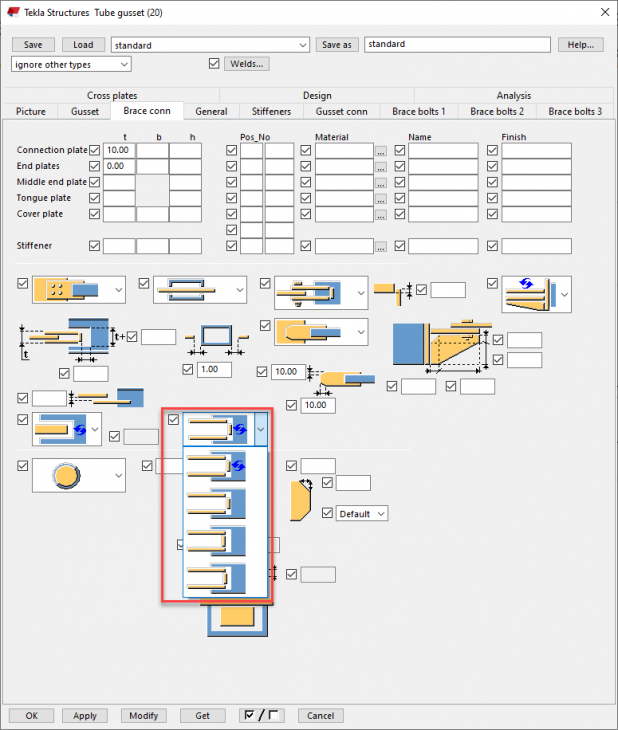Click the chamfered plate shape image
Viewport: 618px width, 730px height.
pyautogui.click(x=300, y=500)
